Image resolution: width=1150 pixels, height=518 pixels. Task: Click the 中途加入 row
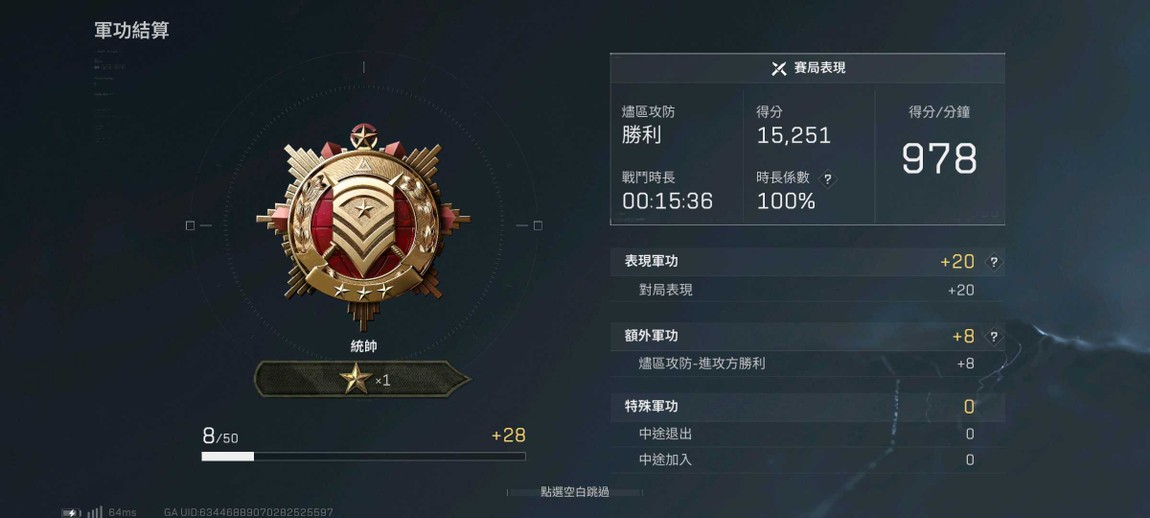[807, 460]
